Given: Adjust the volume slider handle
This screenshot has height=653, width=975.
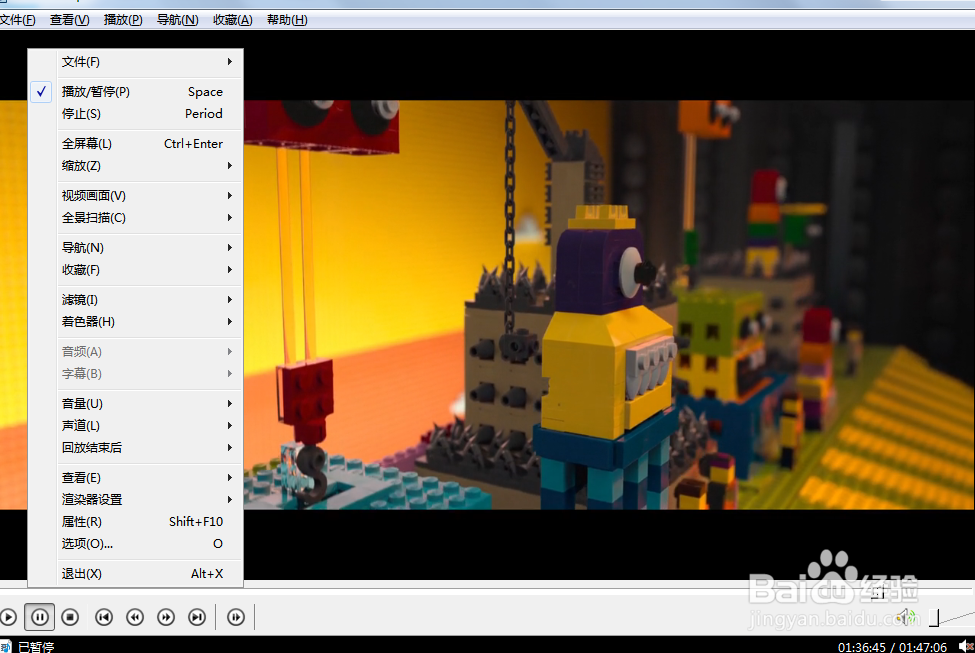Looking at the screenshot, I should pyautogui.click(x=934, y=618).
